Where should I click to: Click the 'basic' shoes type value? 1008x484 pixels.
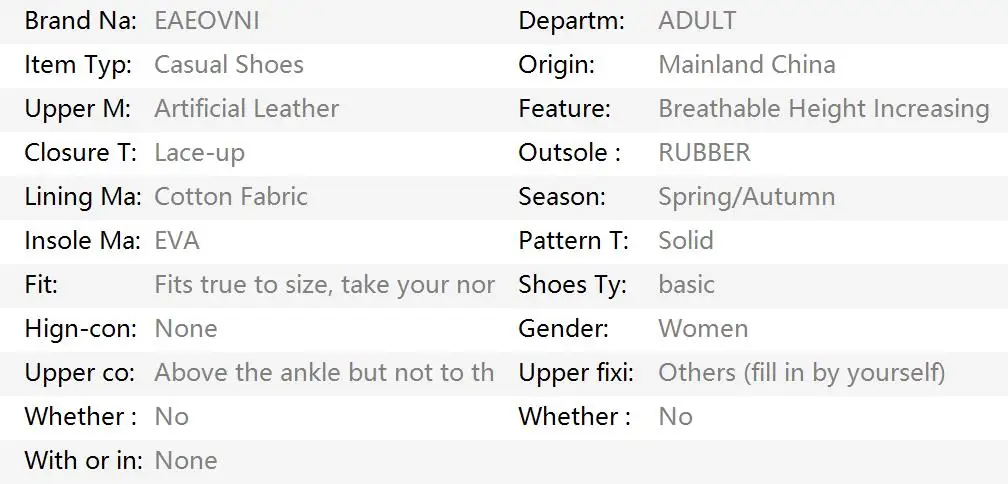point(686,285)
